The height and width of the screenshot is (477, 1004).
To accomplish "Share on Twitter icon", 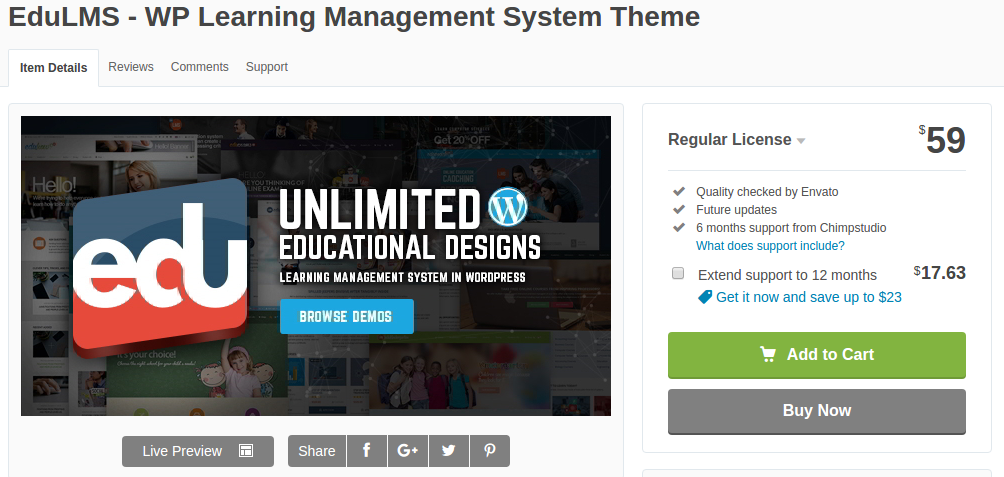I will pyautogui.click(x=449, y=451).
